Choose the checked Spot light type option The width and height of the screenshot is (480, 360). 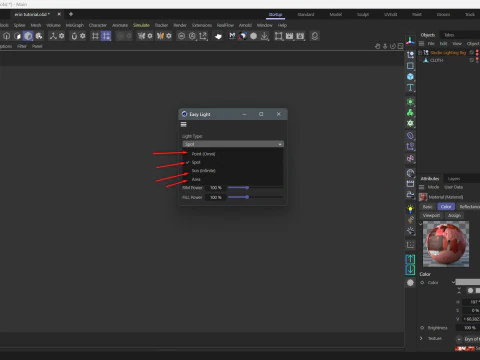[196, 162]
